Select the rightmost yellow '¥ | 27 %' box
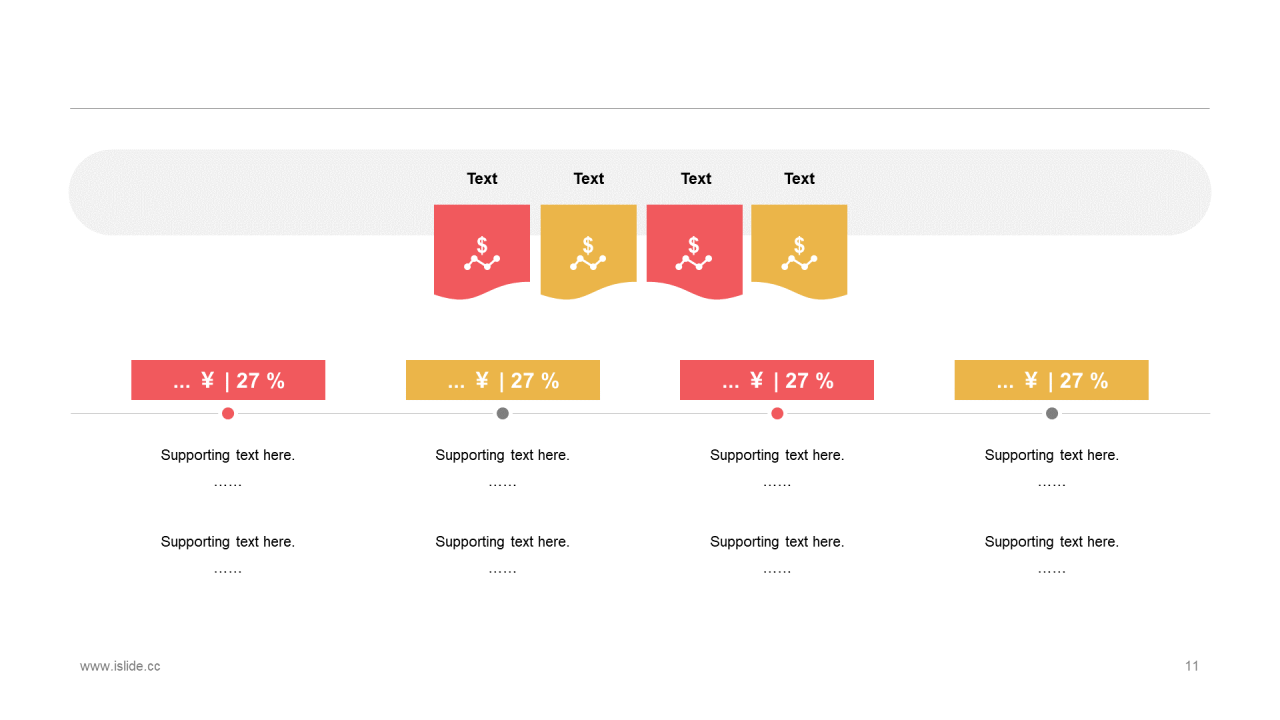Image resolution: width=1280 pixels, height=720 pixels. pos(1052,380)
